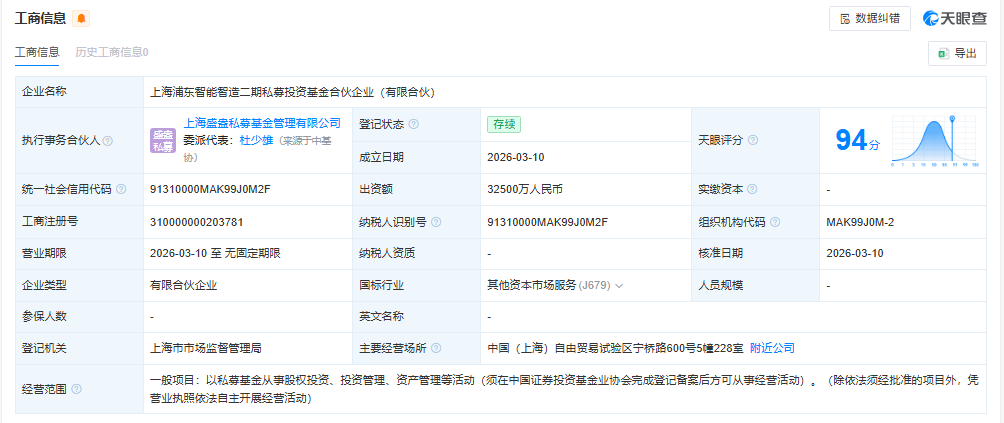This screenshot has width=1004, height=423.
Task: Click help icon next to 纳税人识别号
Action: pos(436,222)
